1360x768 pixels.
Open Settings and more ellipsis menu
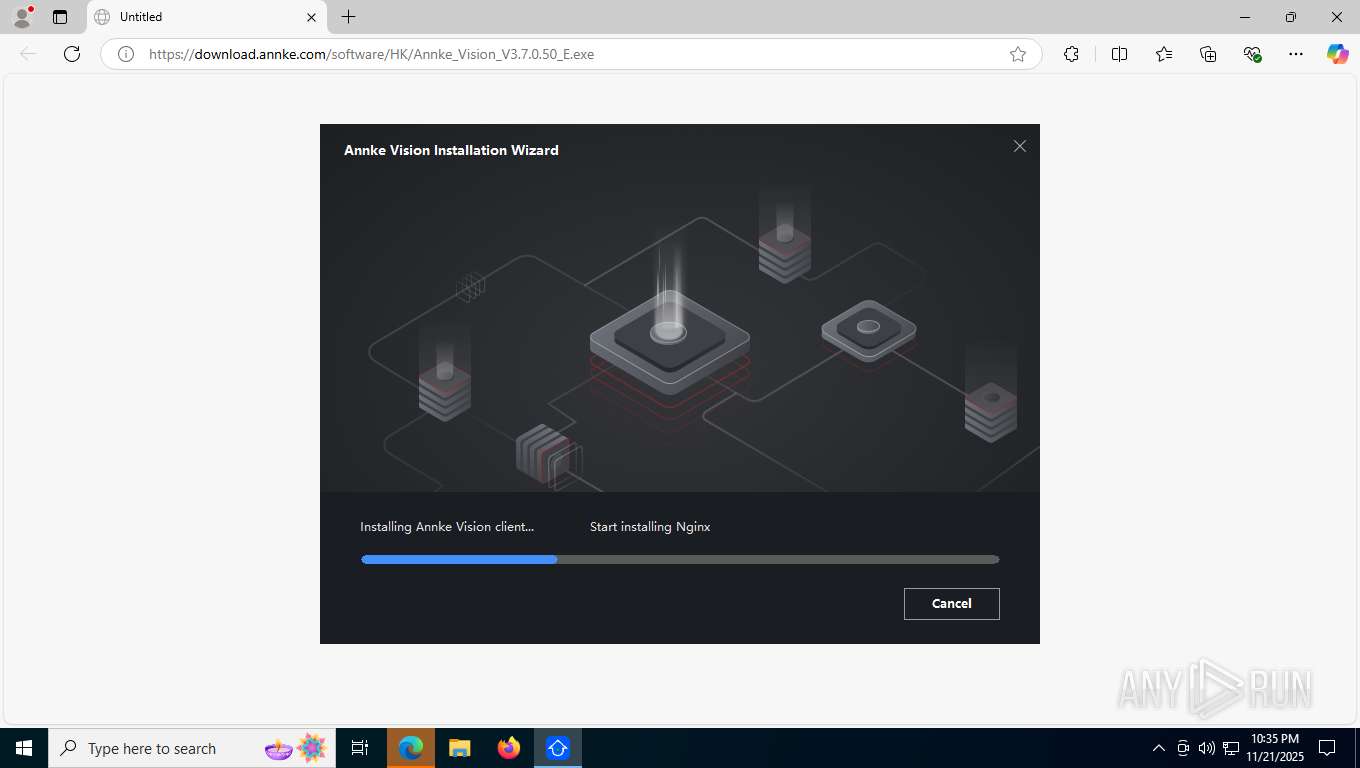click(x=1296, y=54)
